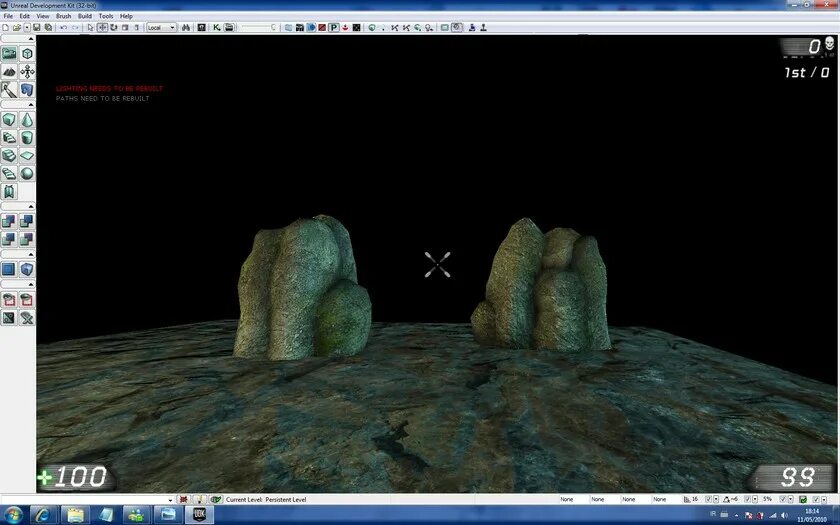Viewport: 840px width, 525px height.
Task: Open rotation grid size dropdown arrow
Action: [x=754, y=499]
